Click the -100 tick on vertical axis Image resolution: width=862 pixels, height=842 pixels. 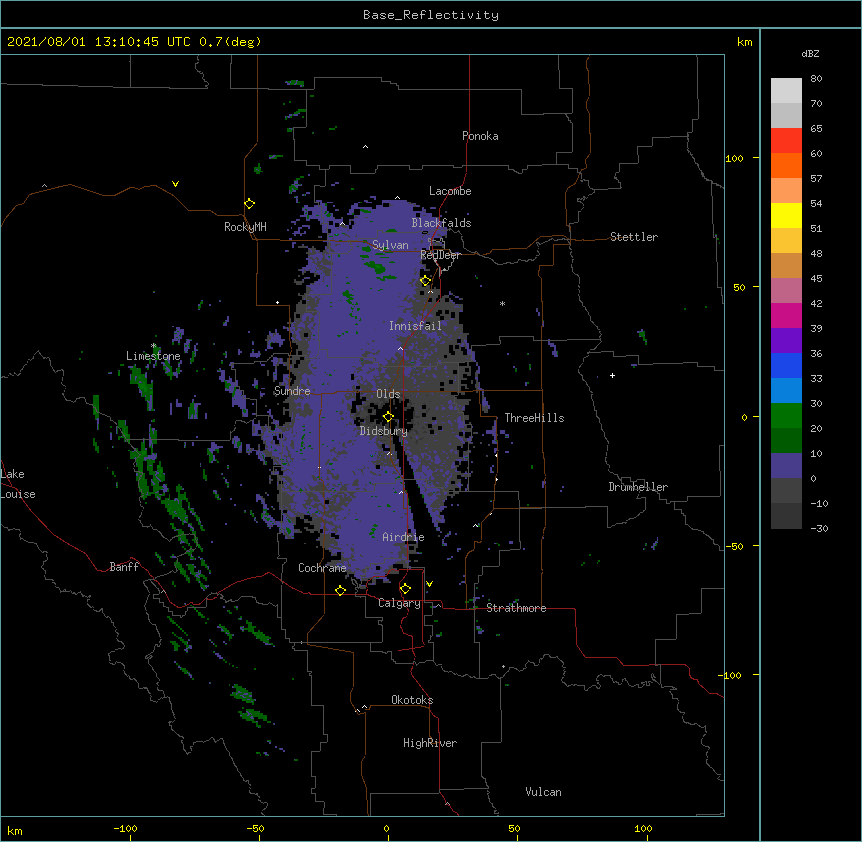[x=731, y=675]
